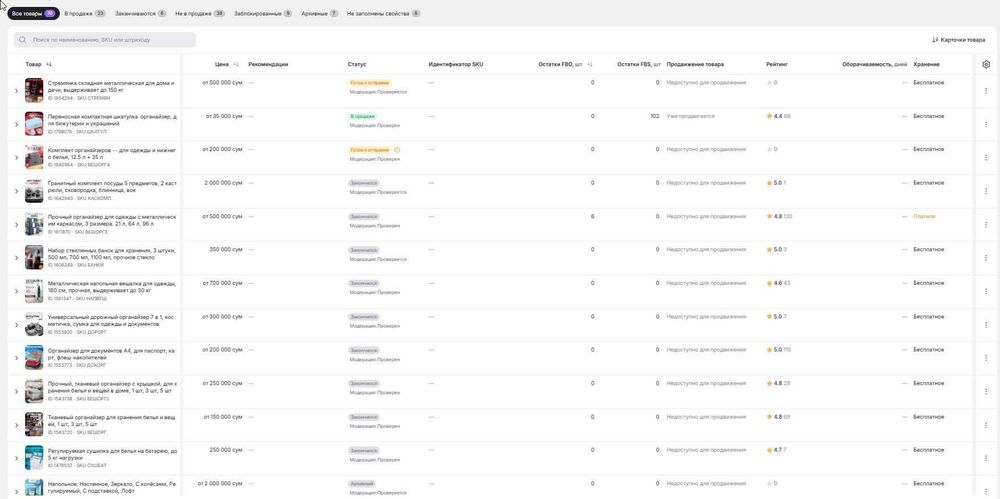Open the Карточки товара sort dropdown
This screenshot has width=1000, height=499.
(963, 40)
